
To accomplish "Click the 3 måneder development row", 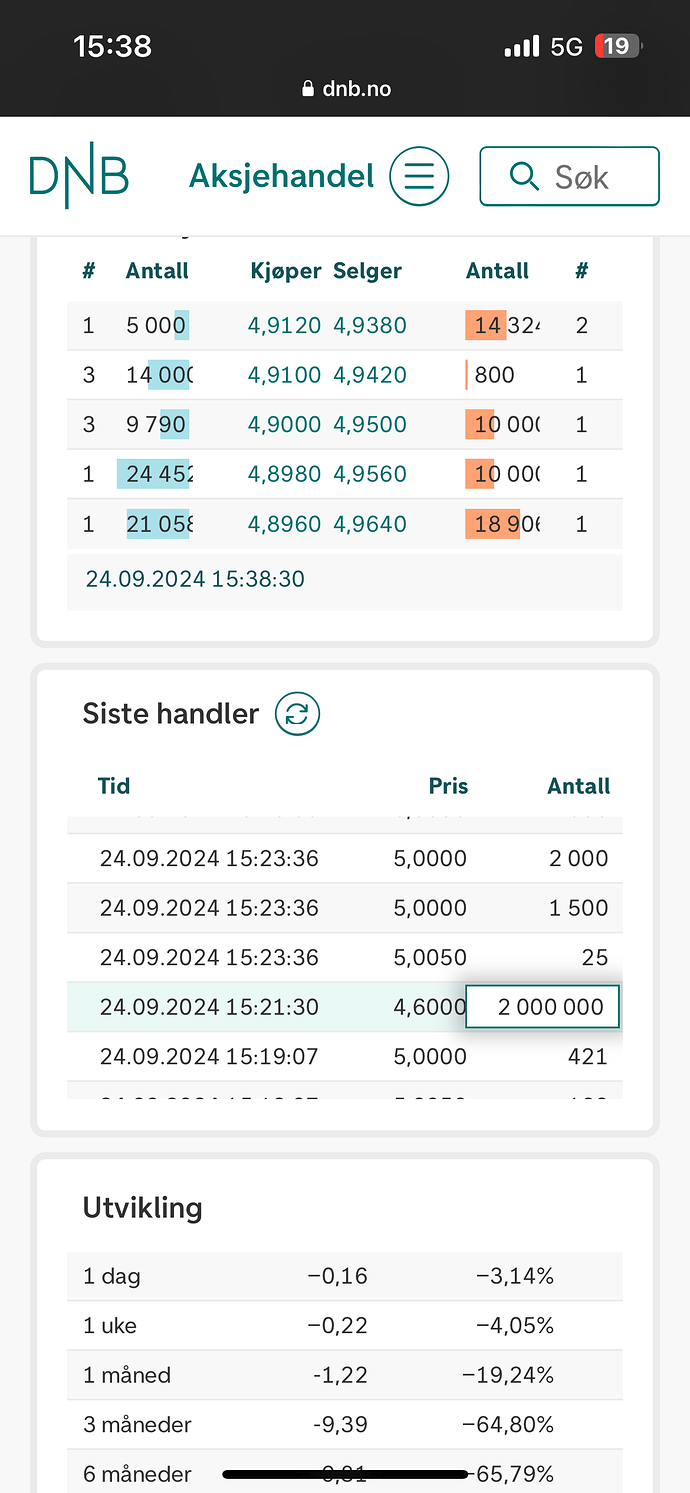I will click(x=344, y=1424).
